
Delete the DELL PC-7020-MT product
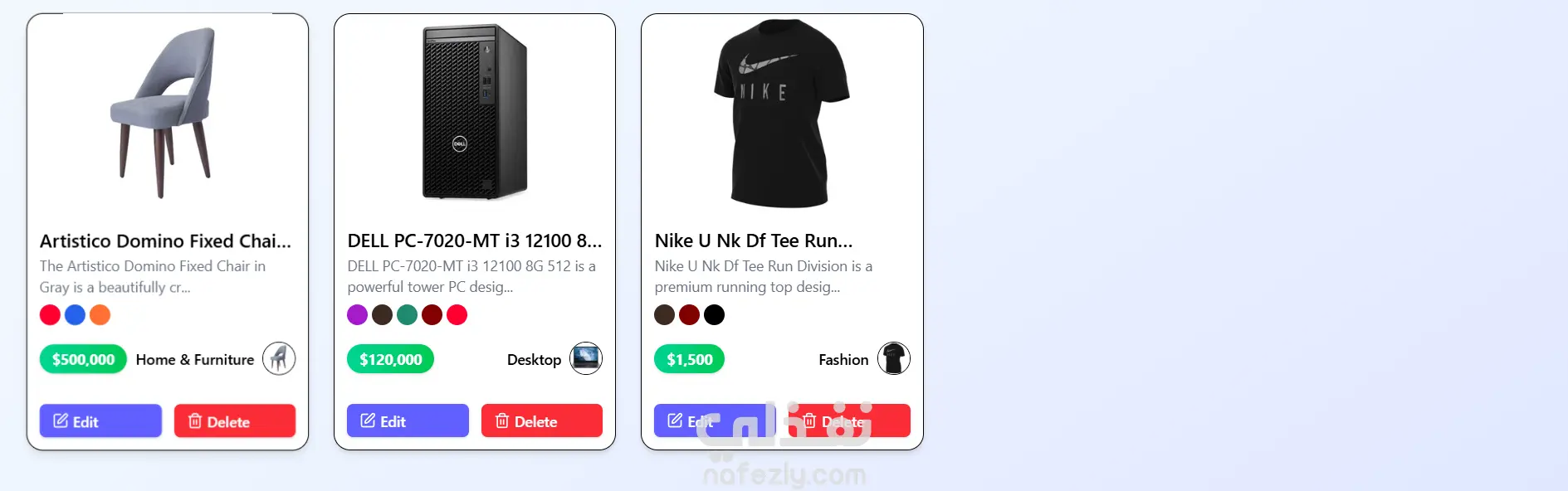(x=542, y=421)
